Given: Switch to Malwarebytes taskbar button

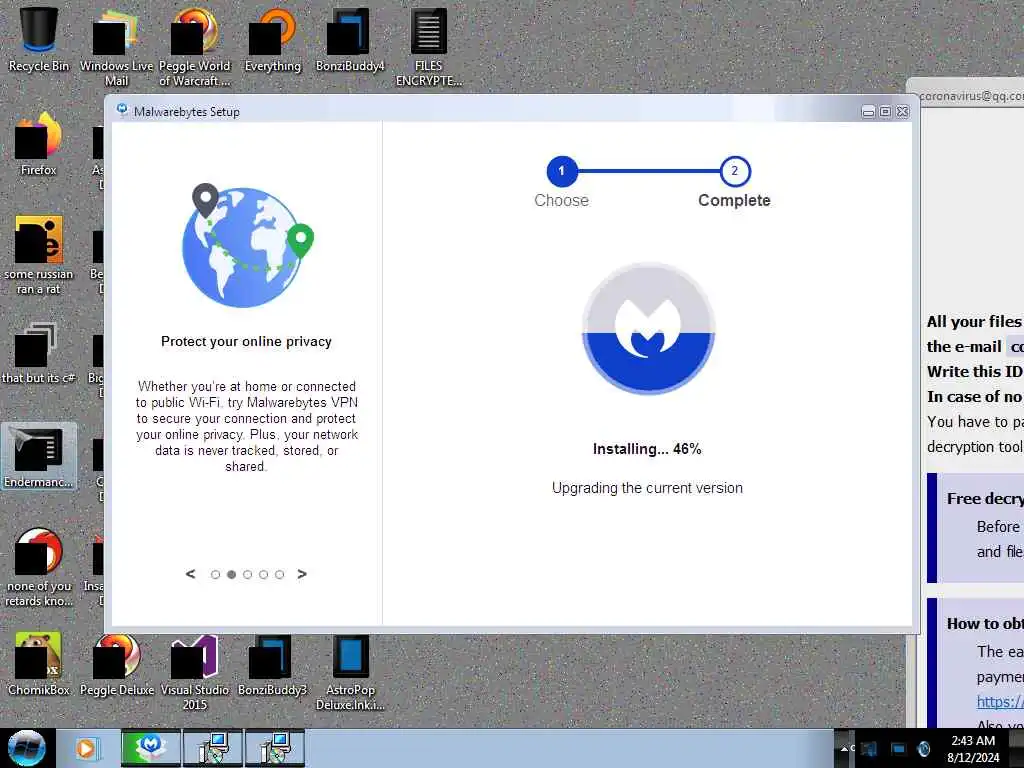Looking at the screenshot, I should [x=151, y=748].
